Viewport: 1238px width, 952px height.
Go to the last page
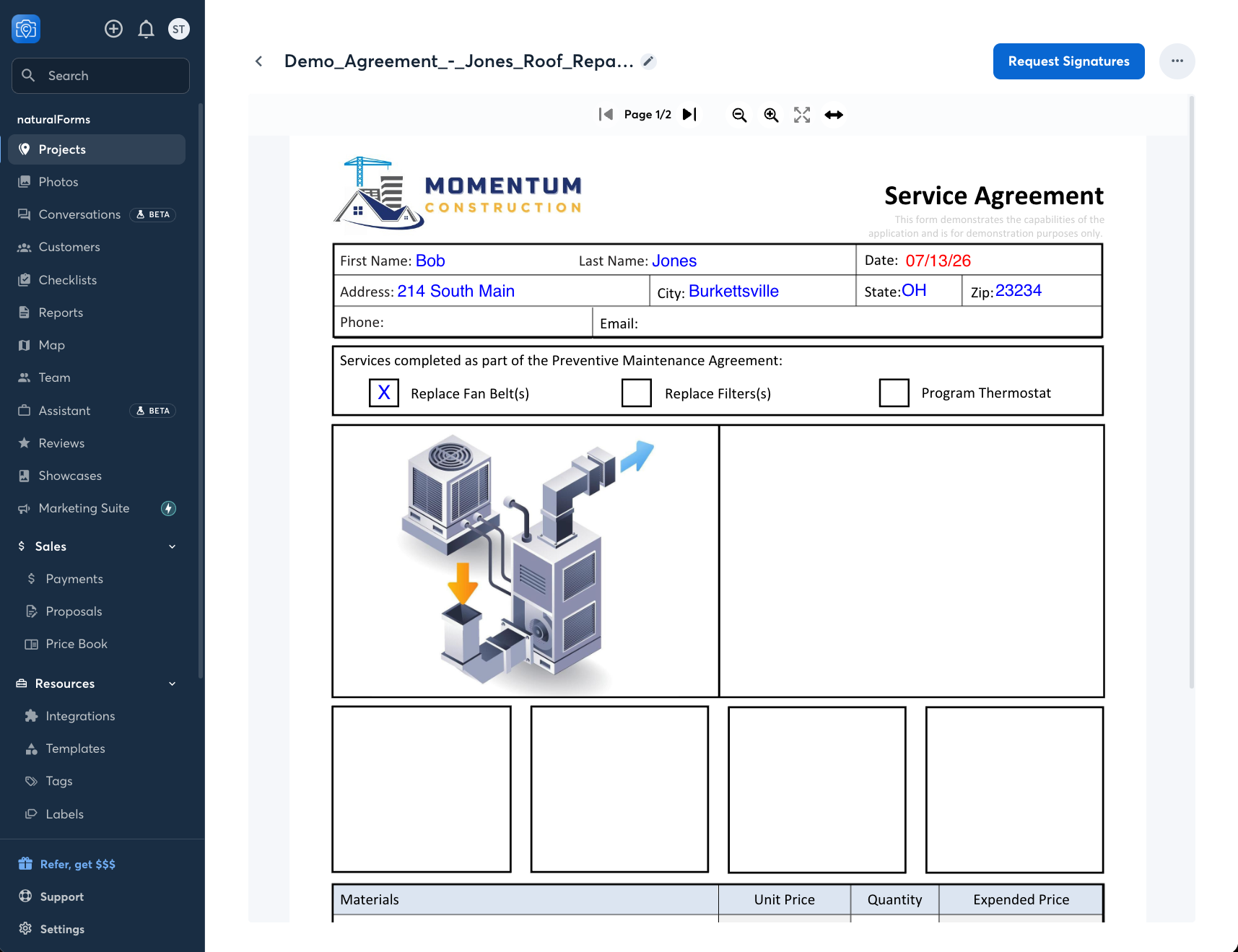(689, 114)
